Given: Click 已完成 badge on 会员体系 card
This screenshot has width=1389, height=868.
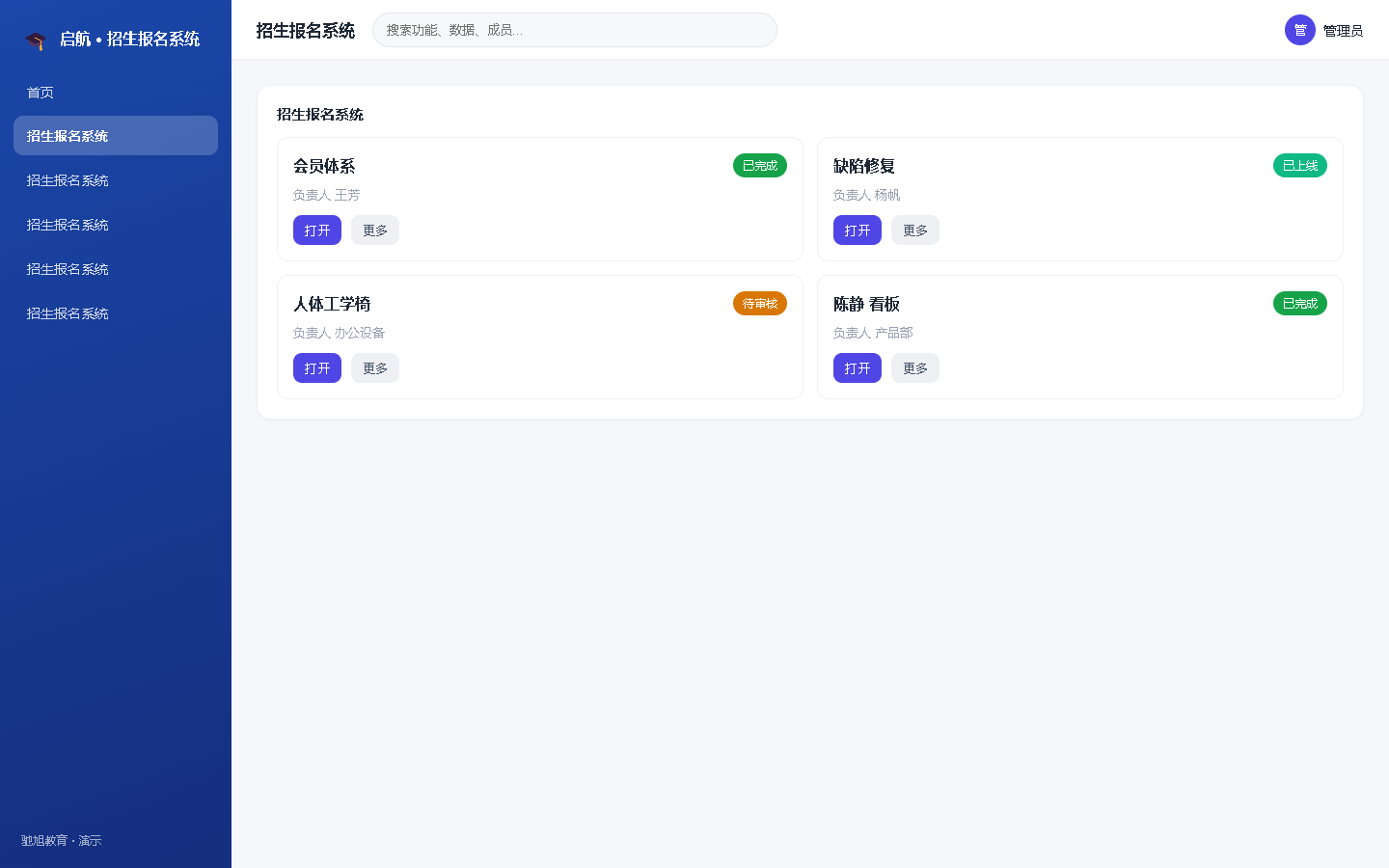Looking at the screenshot, I should [760, 166].
